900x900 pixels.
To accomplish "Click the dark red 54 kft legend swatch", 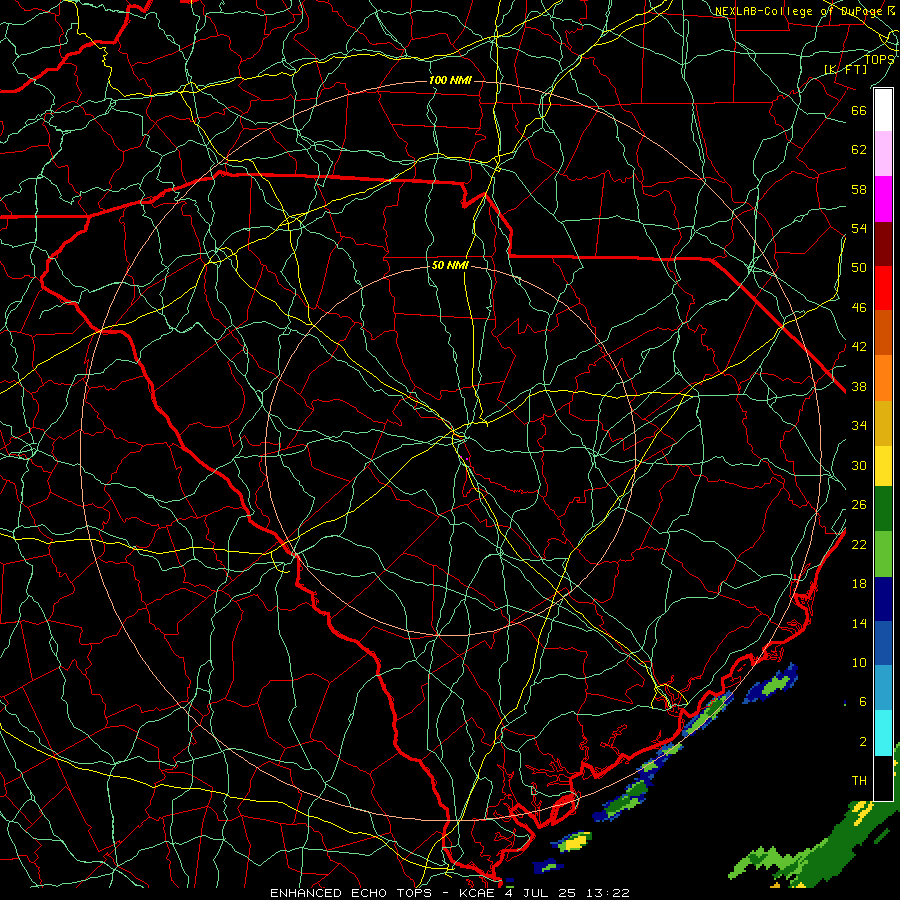I will pos(883,243).
